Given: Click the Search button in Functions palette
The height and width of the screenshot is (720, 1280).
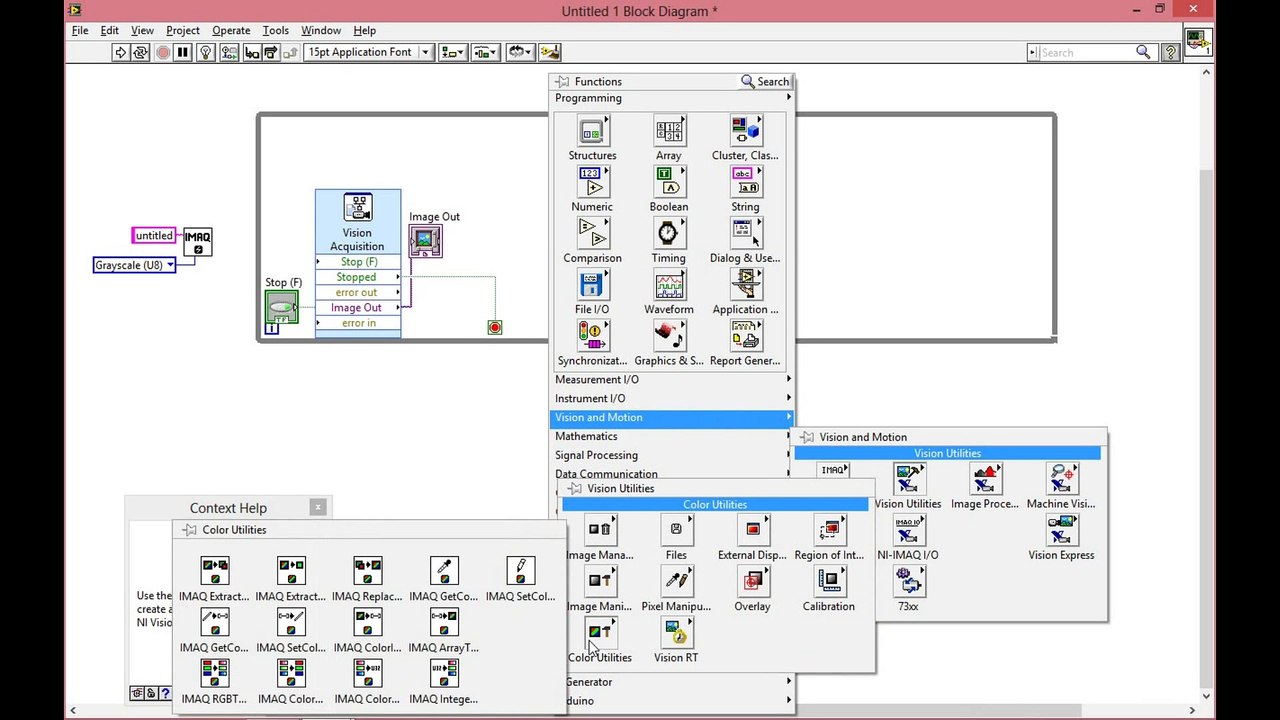Looking at the screenshot, I should (x=765, y=81).
